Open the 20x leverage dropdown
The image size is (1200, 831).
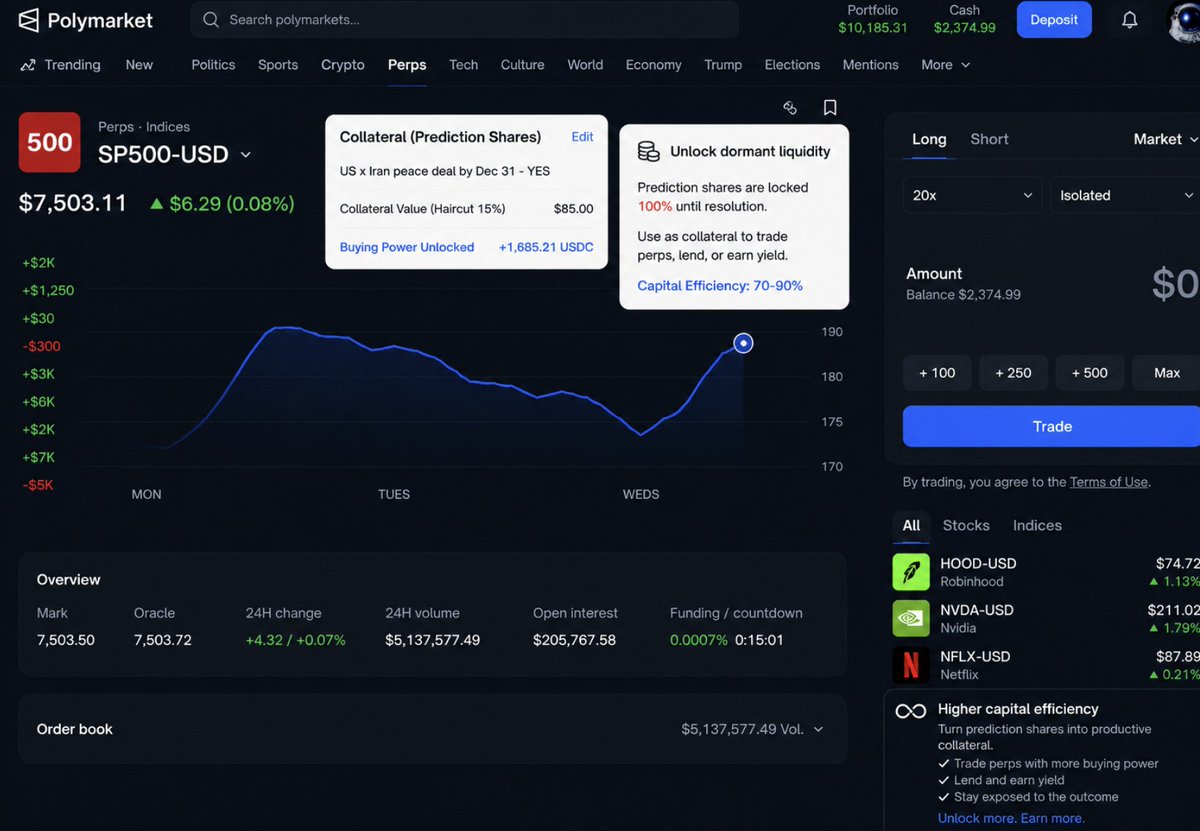(x=972, y=195)
